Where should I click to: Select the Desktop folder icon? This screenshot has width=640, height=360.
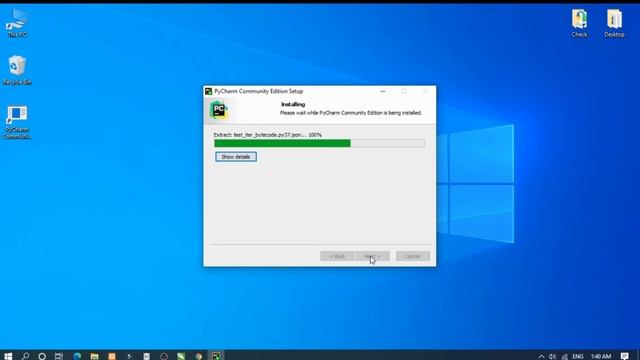[614, 24]
